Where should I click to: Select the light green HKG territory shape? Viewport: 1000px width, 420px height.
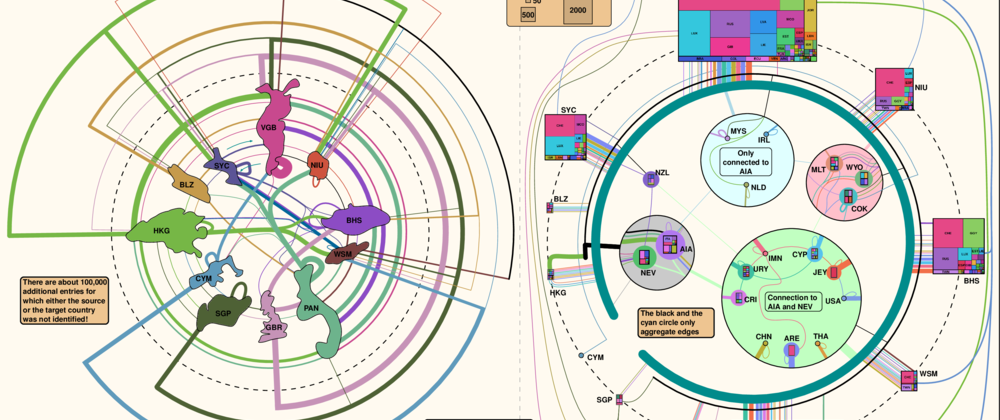coord(165,229)
